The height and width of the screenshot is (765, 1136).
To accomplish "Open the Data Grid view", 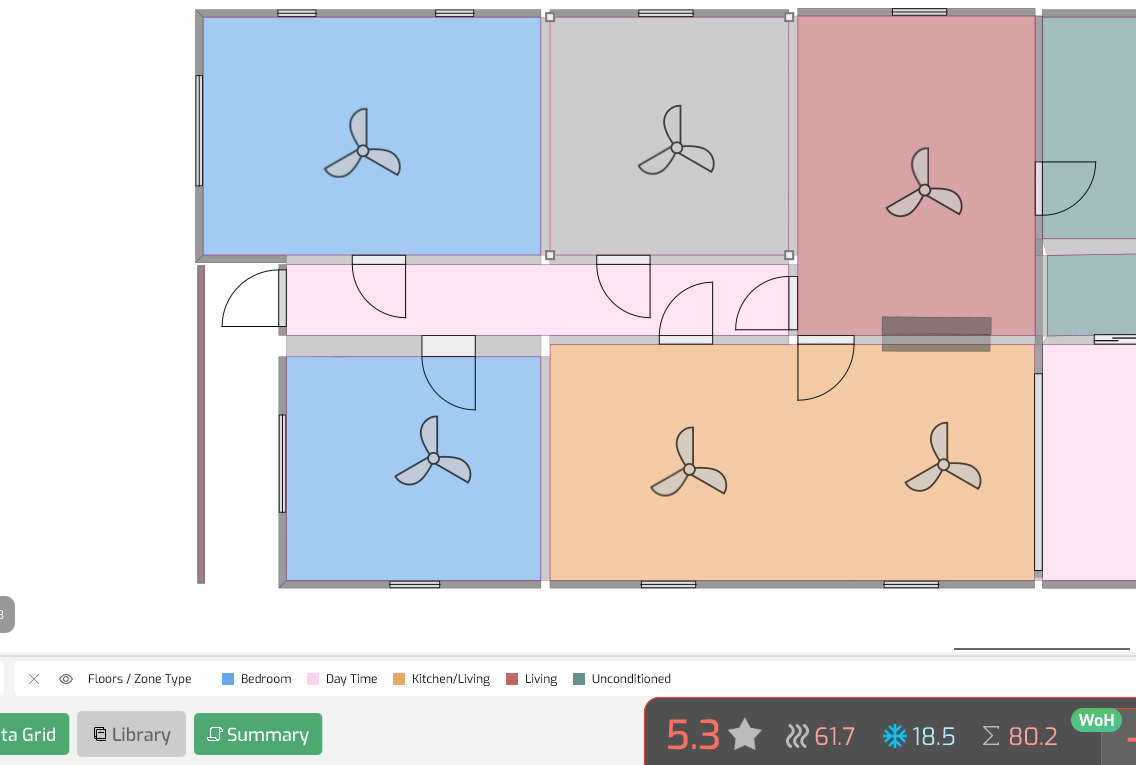I will click(x=30, y=735).
